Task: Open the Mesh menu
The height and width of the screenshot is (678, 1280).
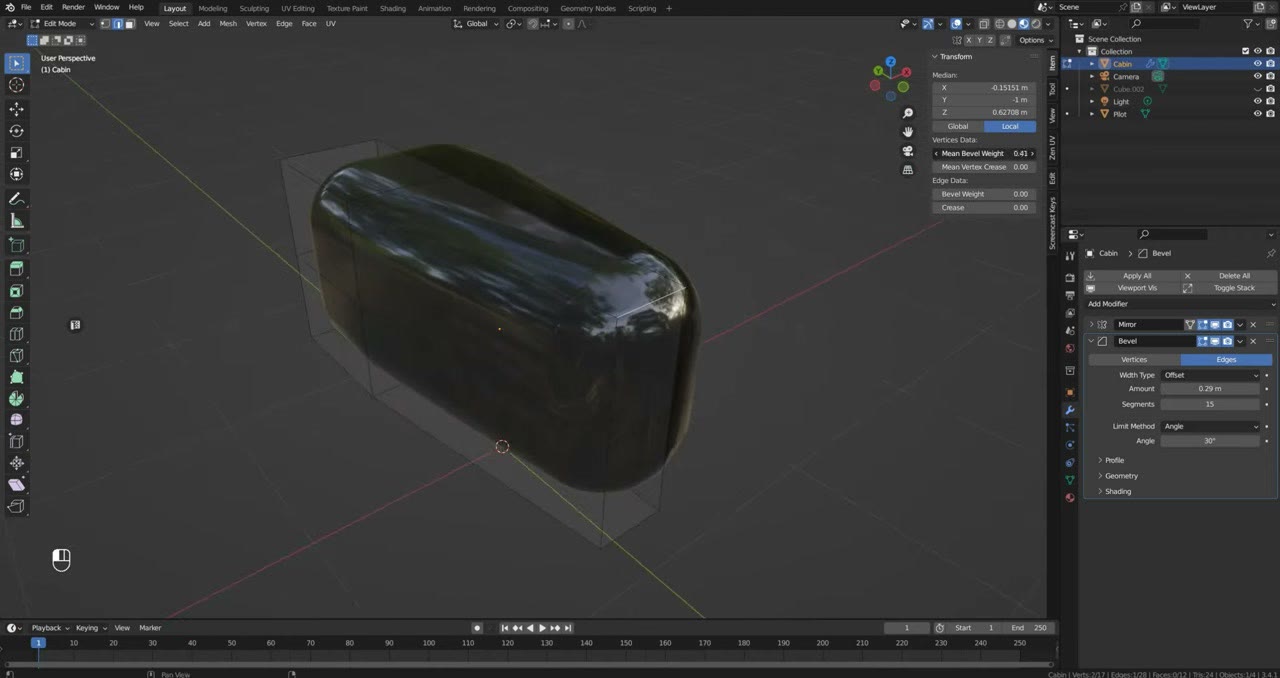Action: click(228, 23)
